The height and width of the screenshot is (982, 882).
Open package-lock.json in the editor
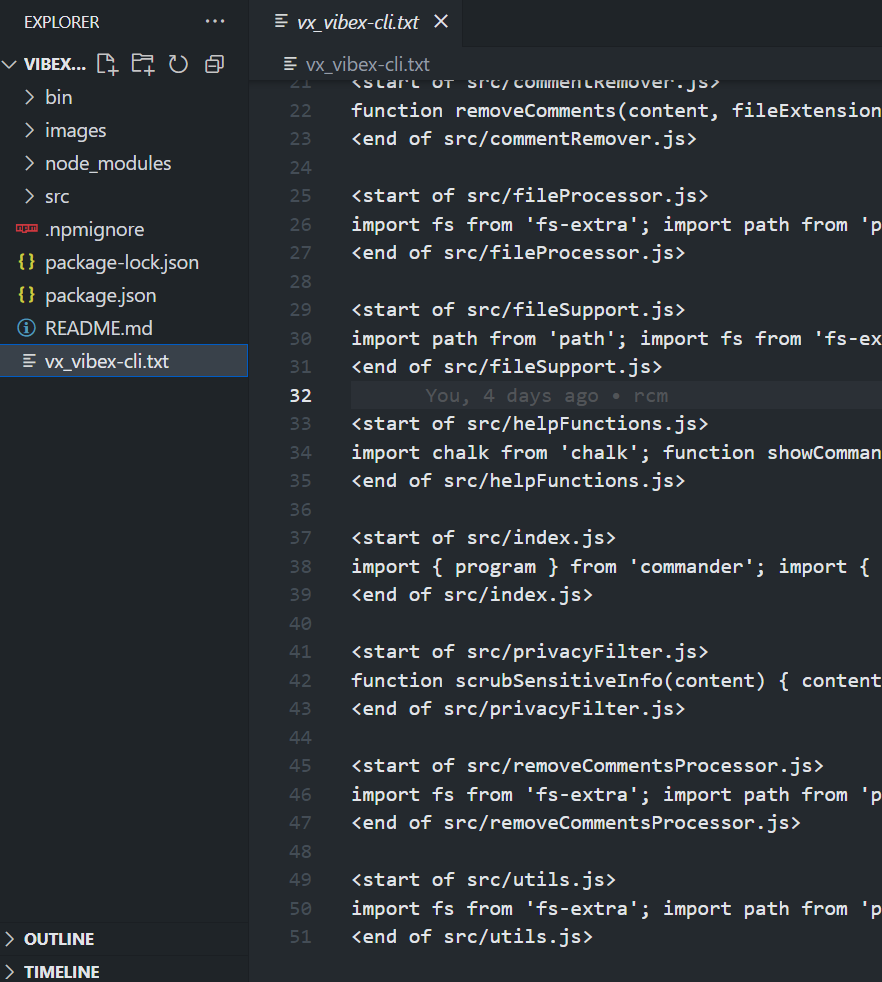click(x=124, y=262)
